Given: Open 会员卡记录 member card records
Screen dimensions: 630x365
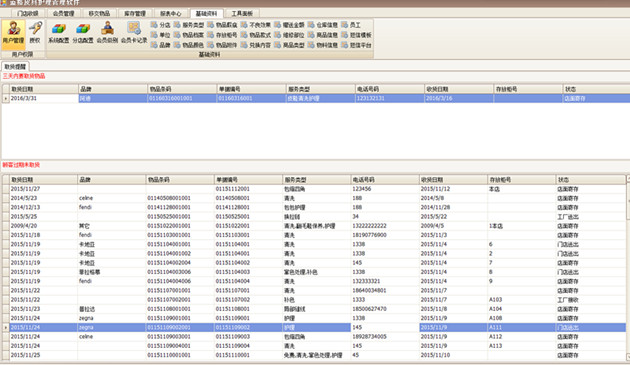Looking at the screenshot, I should coord(134,33).
